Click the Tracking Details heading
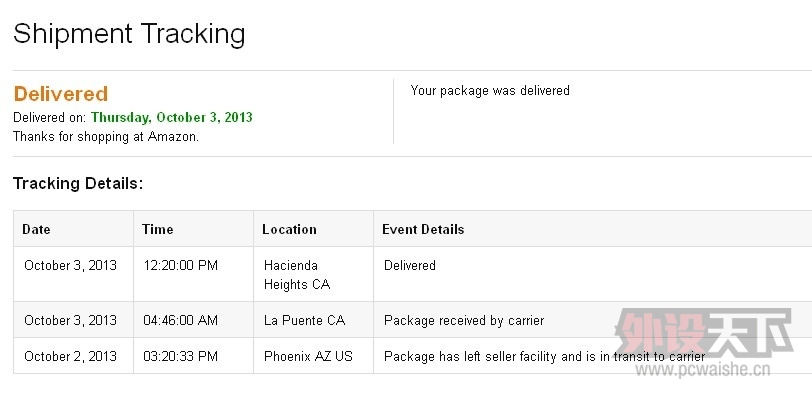This screenshot has height=403, width=812. (x=78, y=183)
